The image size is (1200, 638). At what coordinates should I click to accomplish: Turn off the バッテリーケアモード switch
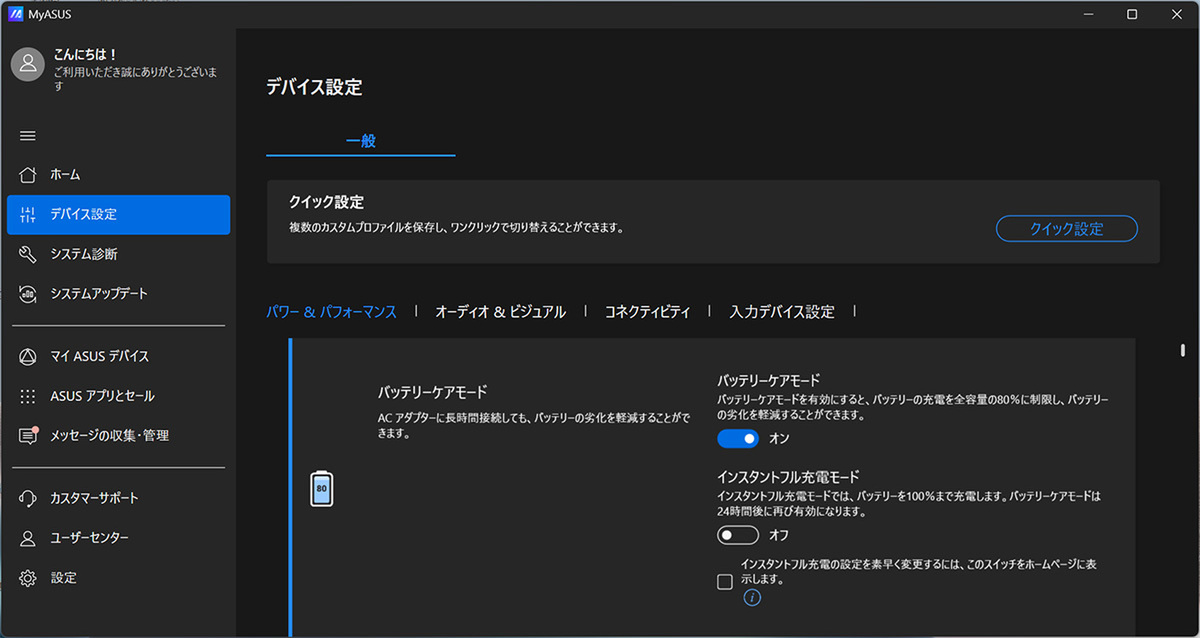[x=738, y=438]
